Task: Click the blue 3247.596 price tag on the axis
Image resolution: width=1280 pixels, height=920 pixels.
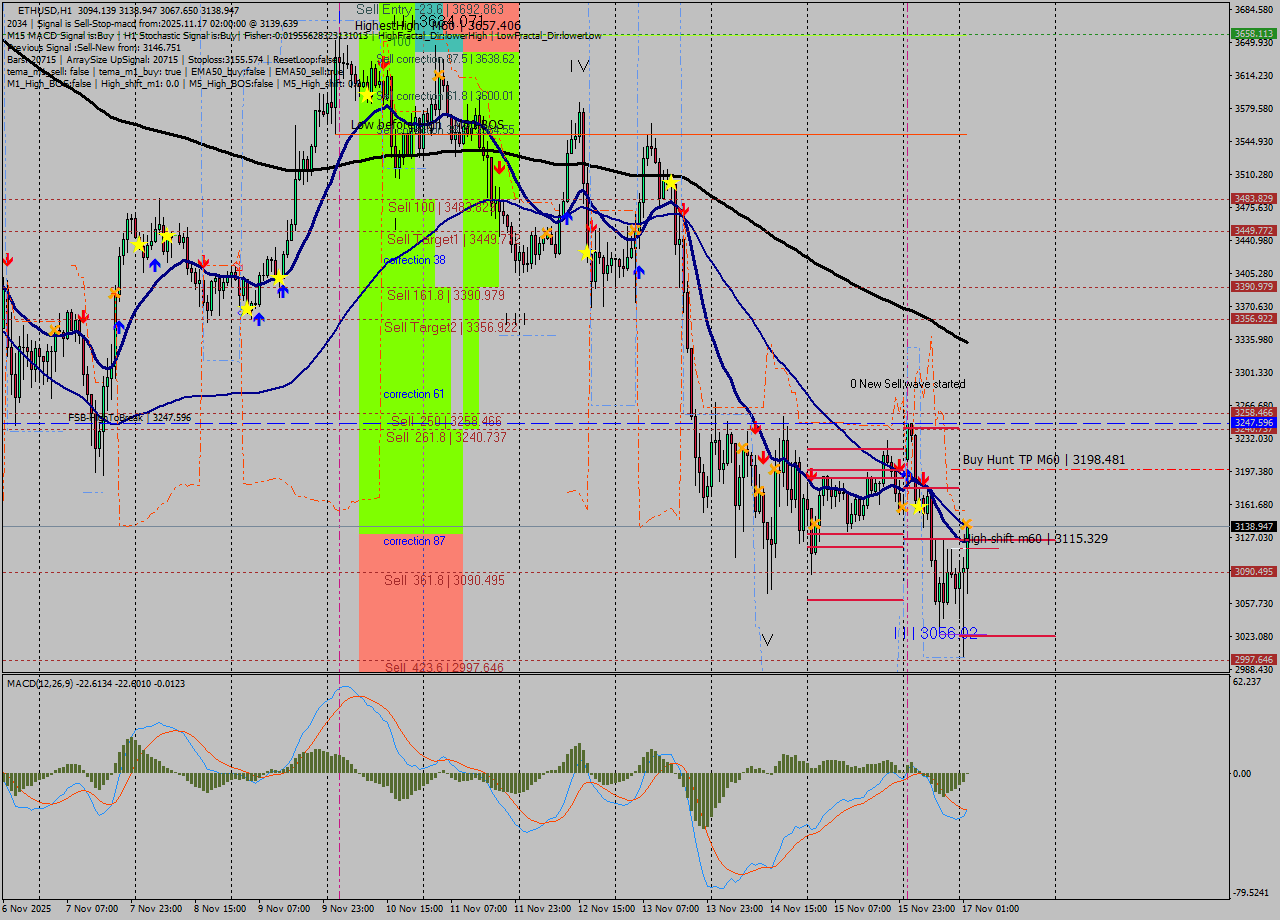Action: coord(1253,423)
